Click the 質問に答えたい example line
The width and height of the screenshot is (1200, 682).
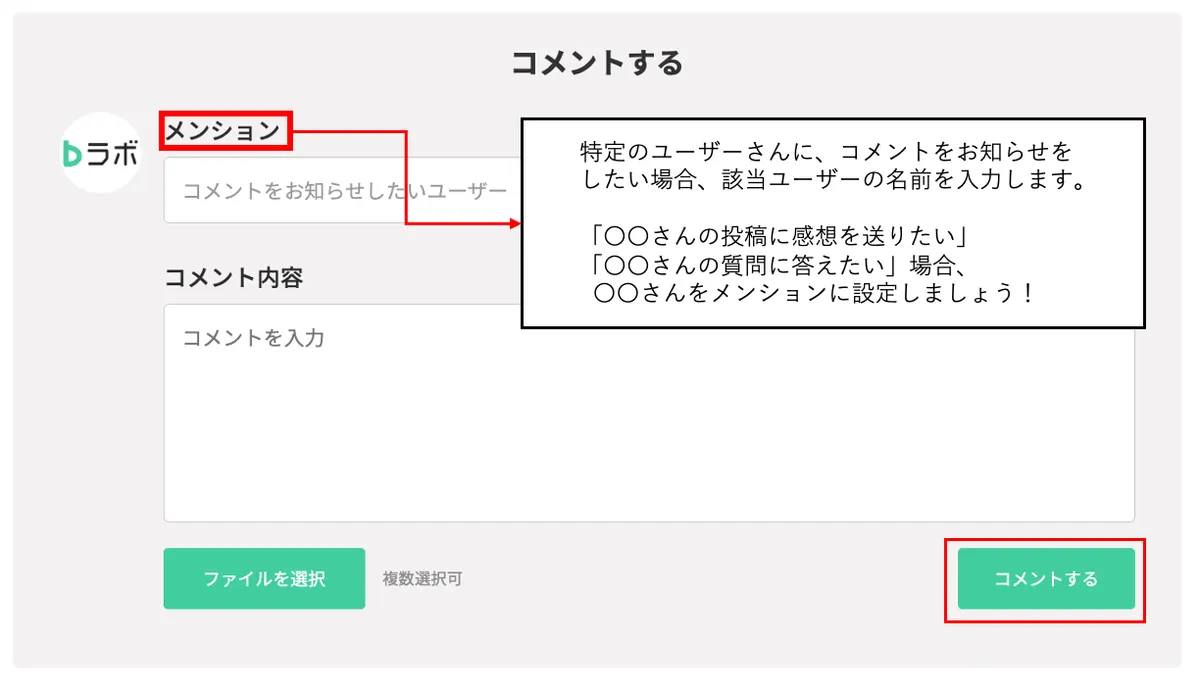coord(776,266)
